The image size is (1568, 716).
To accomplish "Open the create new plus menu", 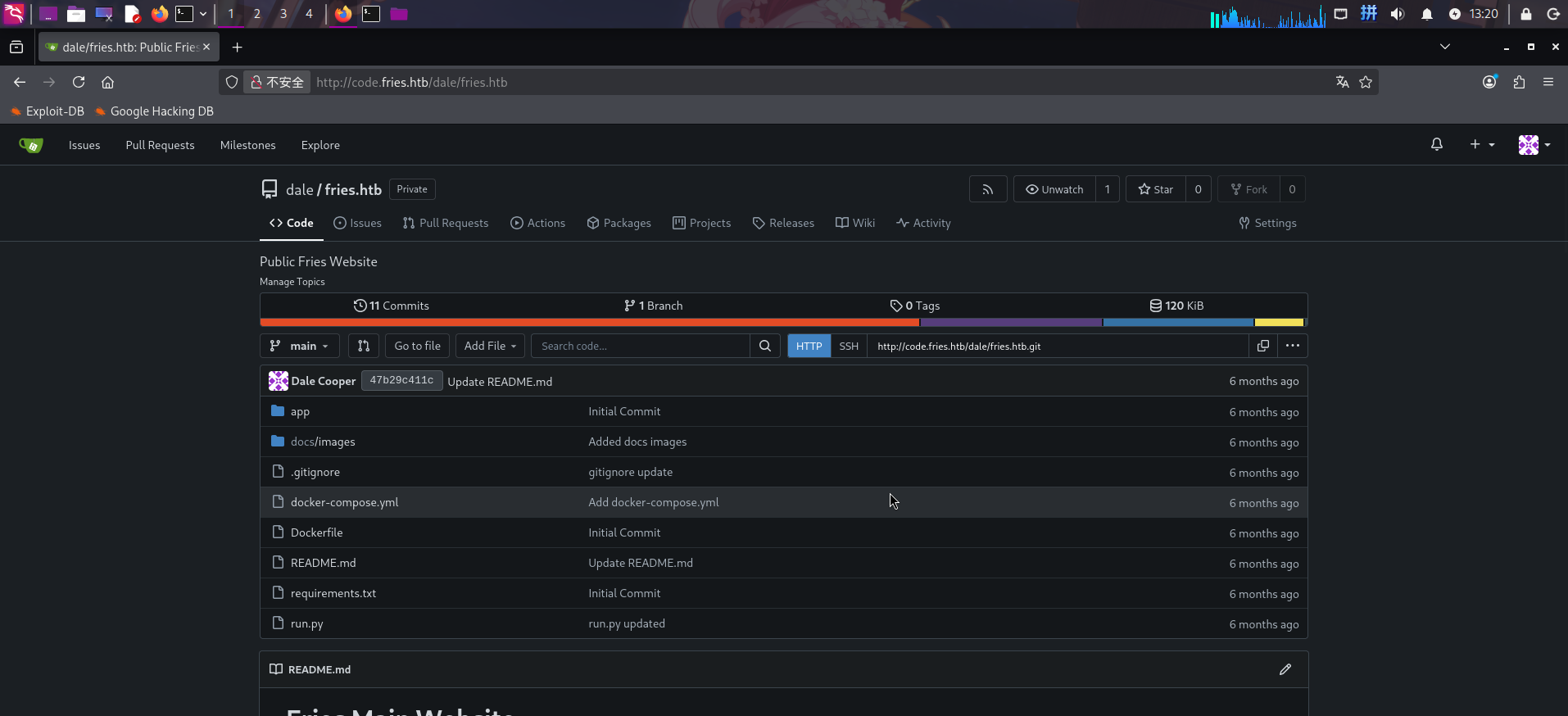I will [1481, 144].
